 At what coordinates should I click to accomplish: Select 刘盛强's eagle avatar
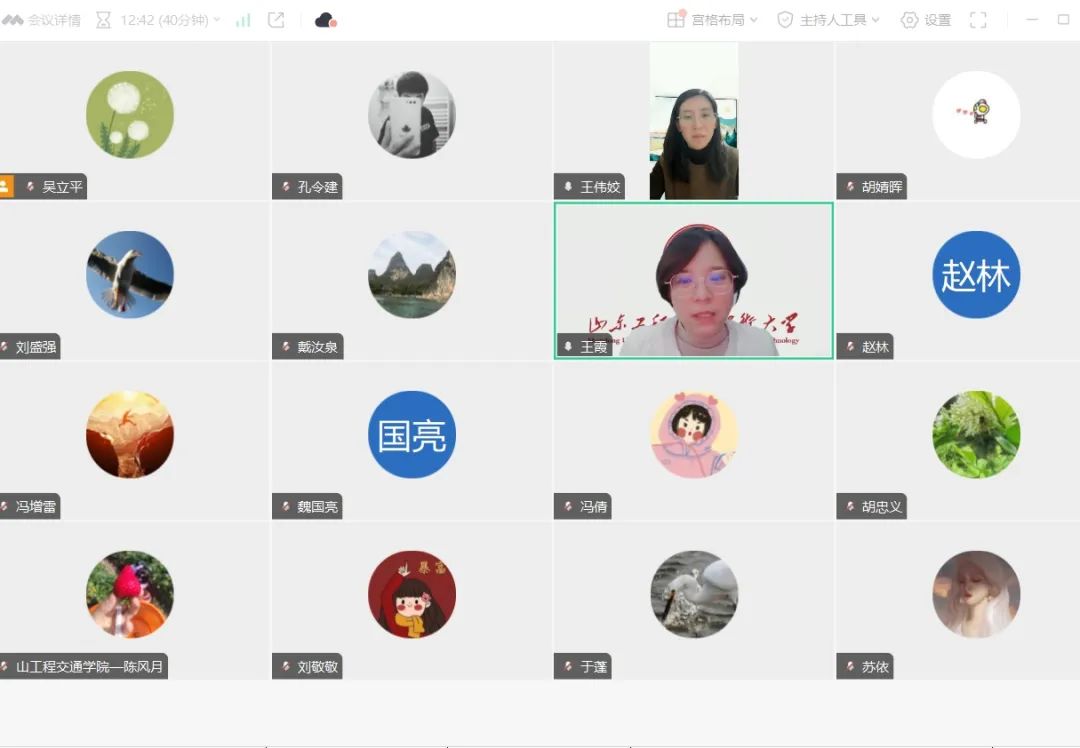point(129,275)
